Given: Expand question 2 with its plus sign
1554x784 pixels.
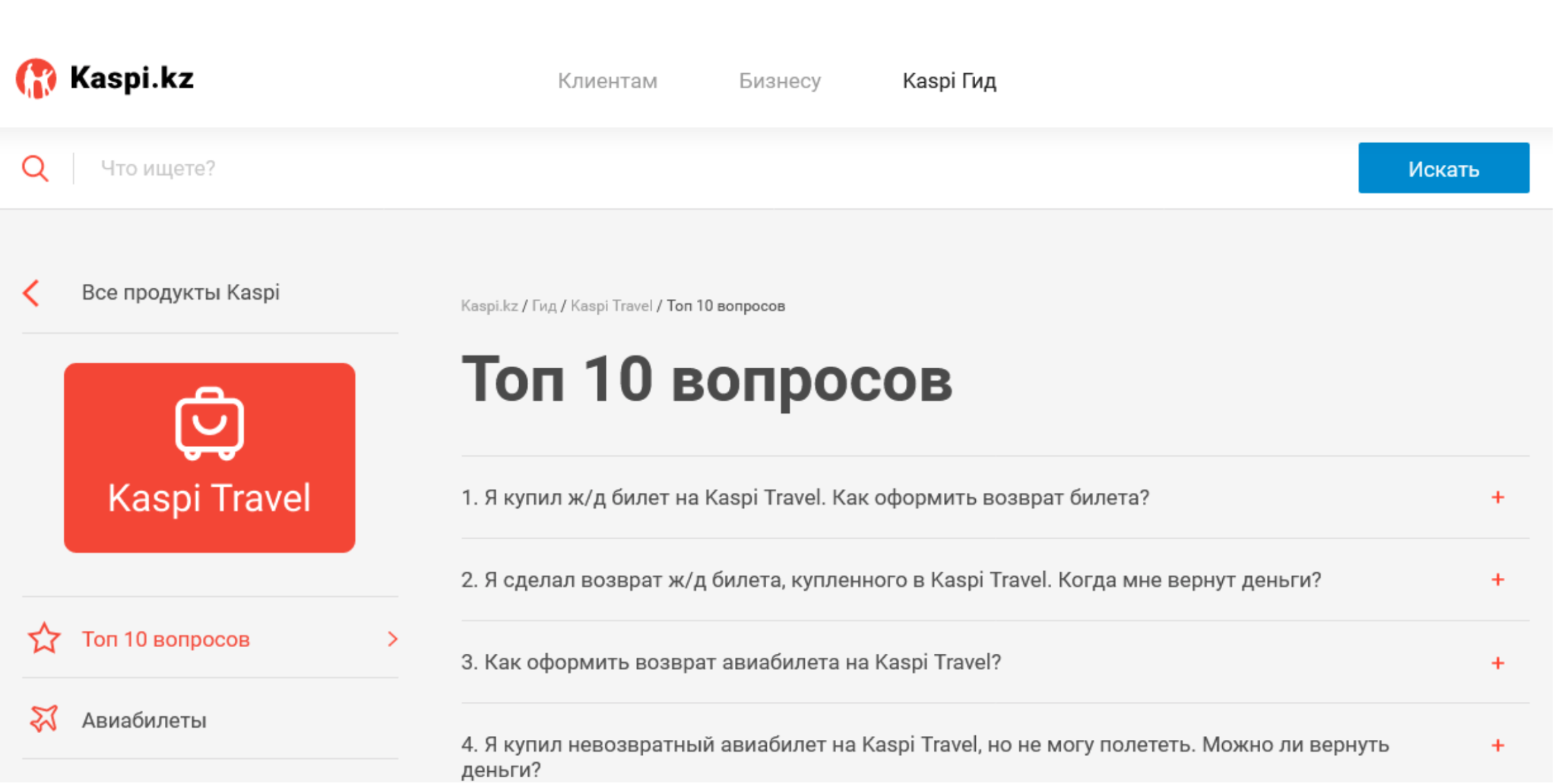Looking at the screenshot, I should 1498,580.
